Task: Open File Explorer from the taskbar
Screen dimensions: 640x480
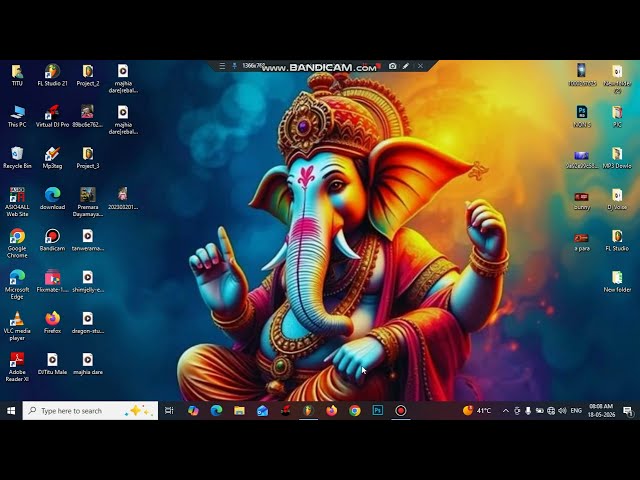Action: (x=239, y=411)
